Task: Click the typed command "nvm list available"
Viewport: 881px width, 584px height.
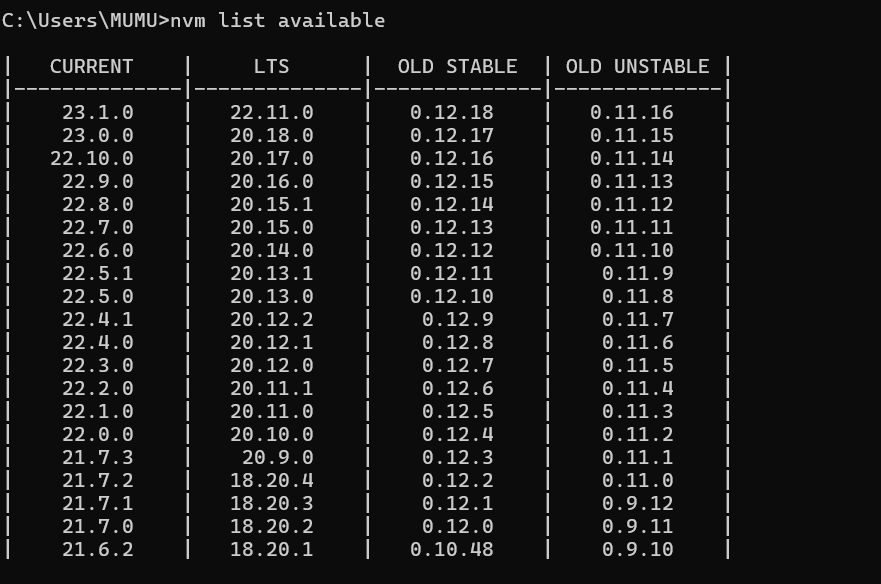Action: 277,20
